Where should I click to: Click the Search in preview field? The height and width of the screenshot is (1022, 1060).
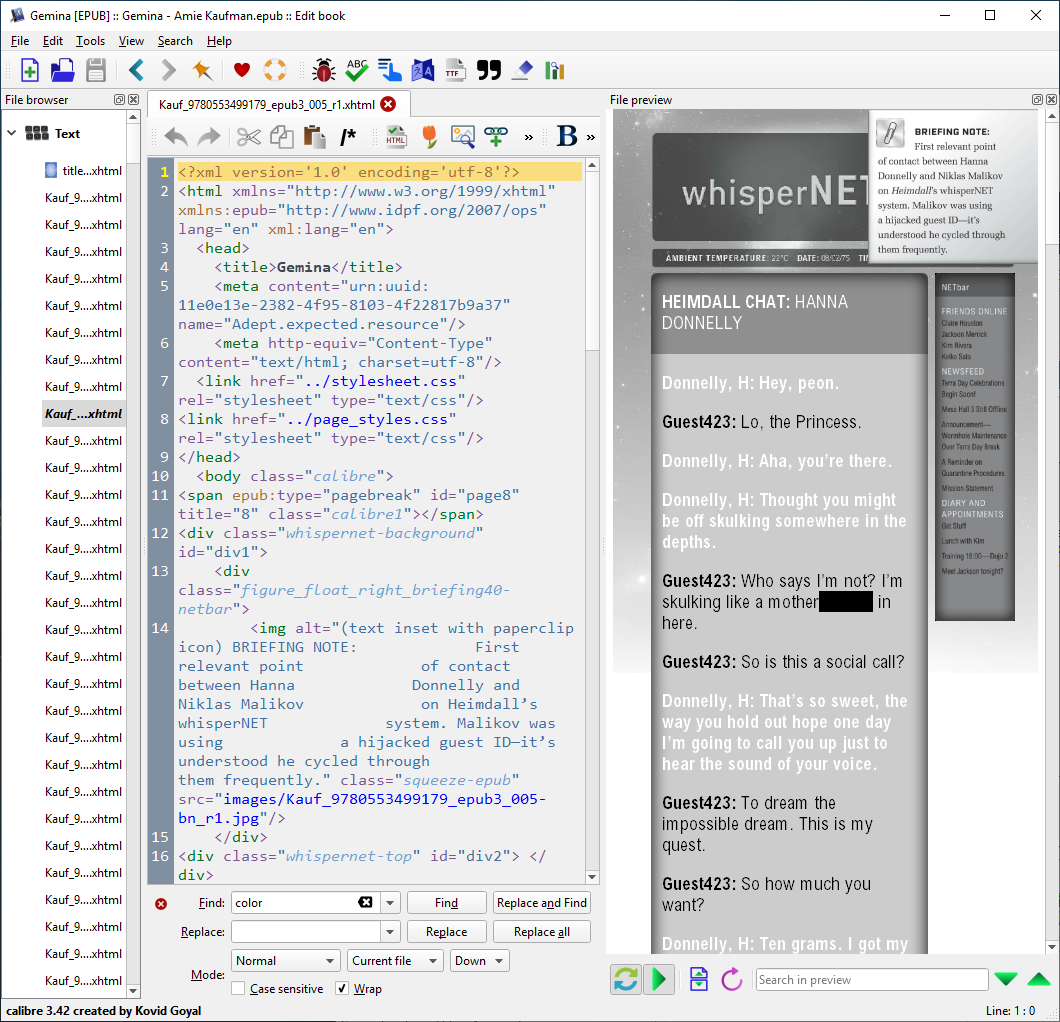pos(871,980)
